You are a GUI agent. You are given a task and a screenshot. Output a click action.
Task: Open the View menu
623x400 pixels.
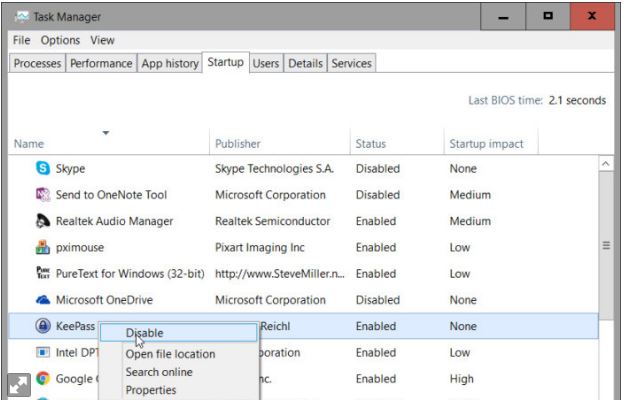point(102,40)
